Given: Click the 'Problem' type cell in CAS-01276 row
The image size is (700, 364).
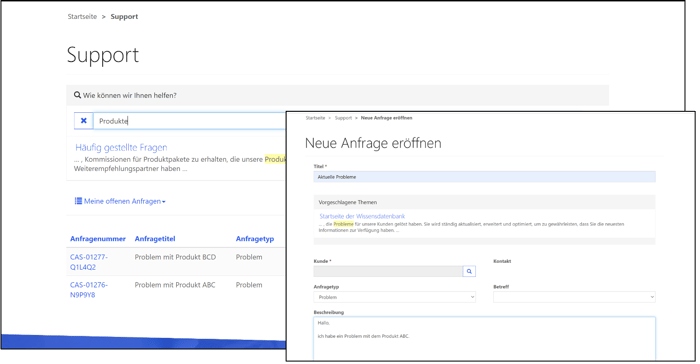Looking at the screenshot, I should point(249,285).
